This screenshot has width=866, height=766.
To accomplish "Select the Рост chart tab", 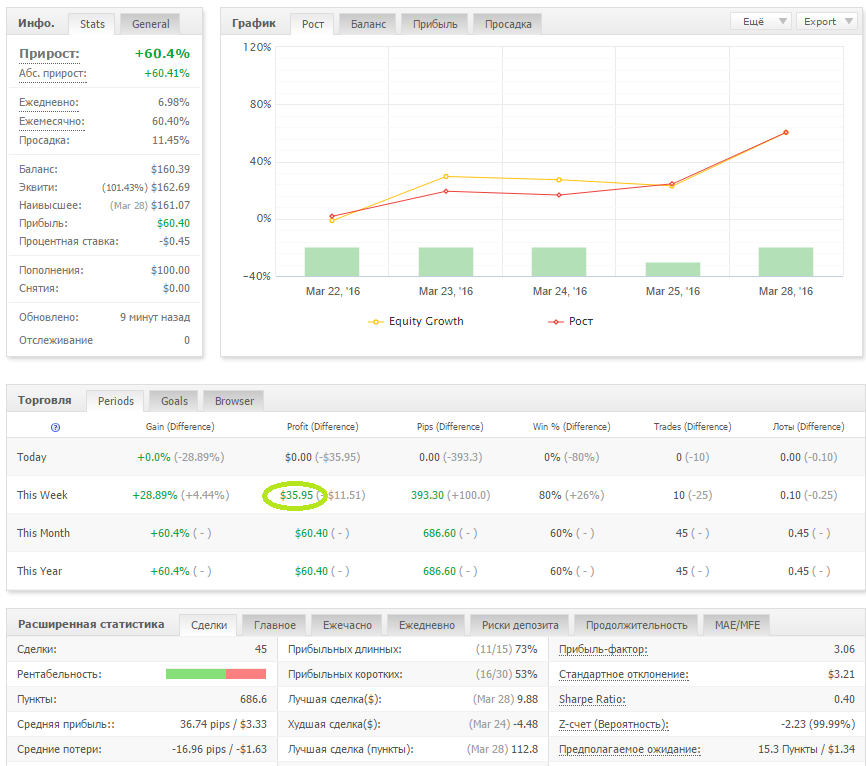I will (x=313, y=24).
